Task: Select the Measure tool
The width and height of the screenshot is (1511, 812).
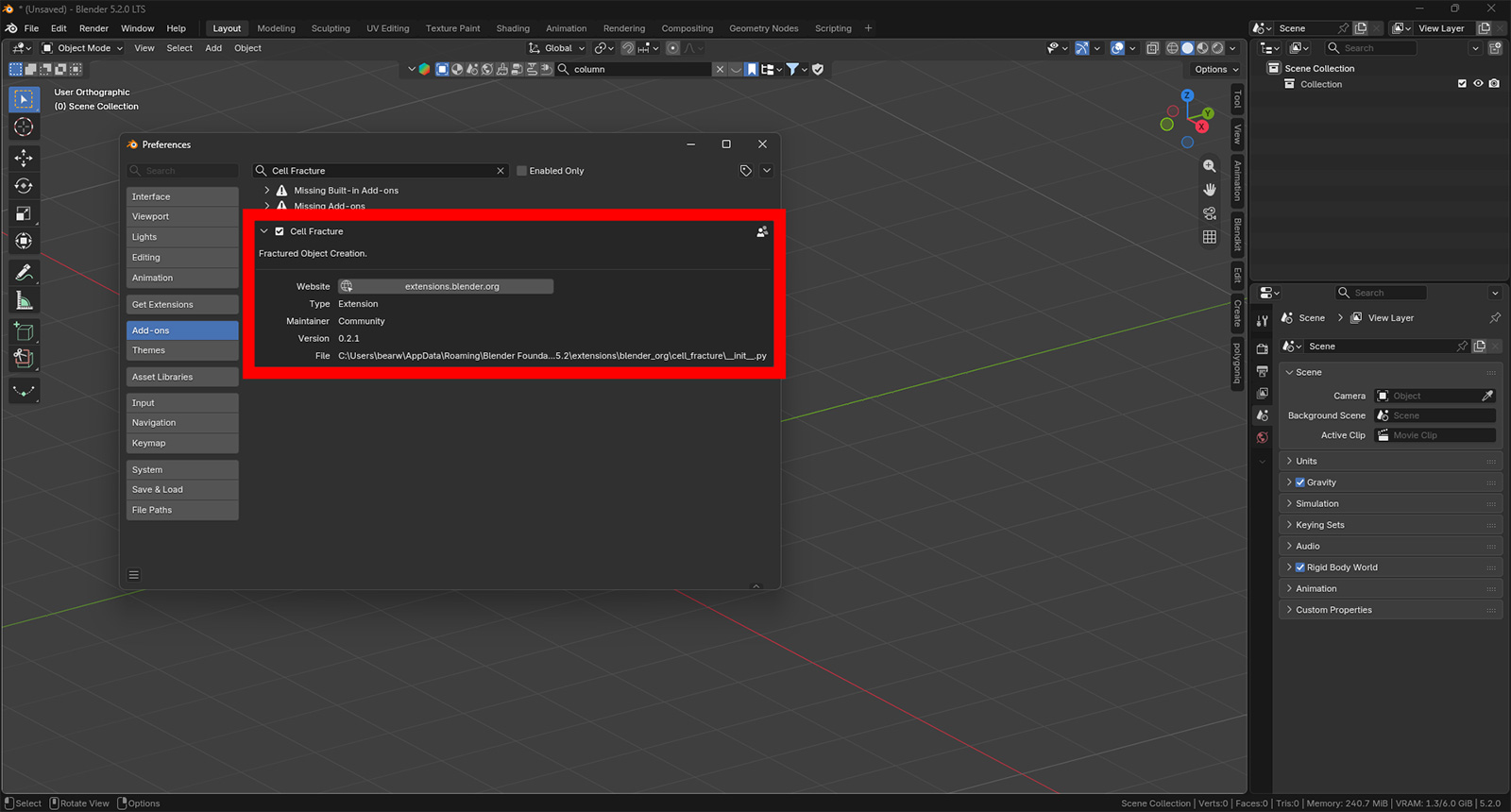Action: pyautogui.click(x=24, y=301)
